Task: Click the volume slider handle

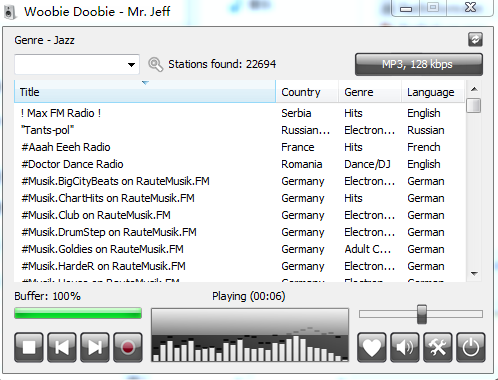Action: 422,314
